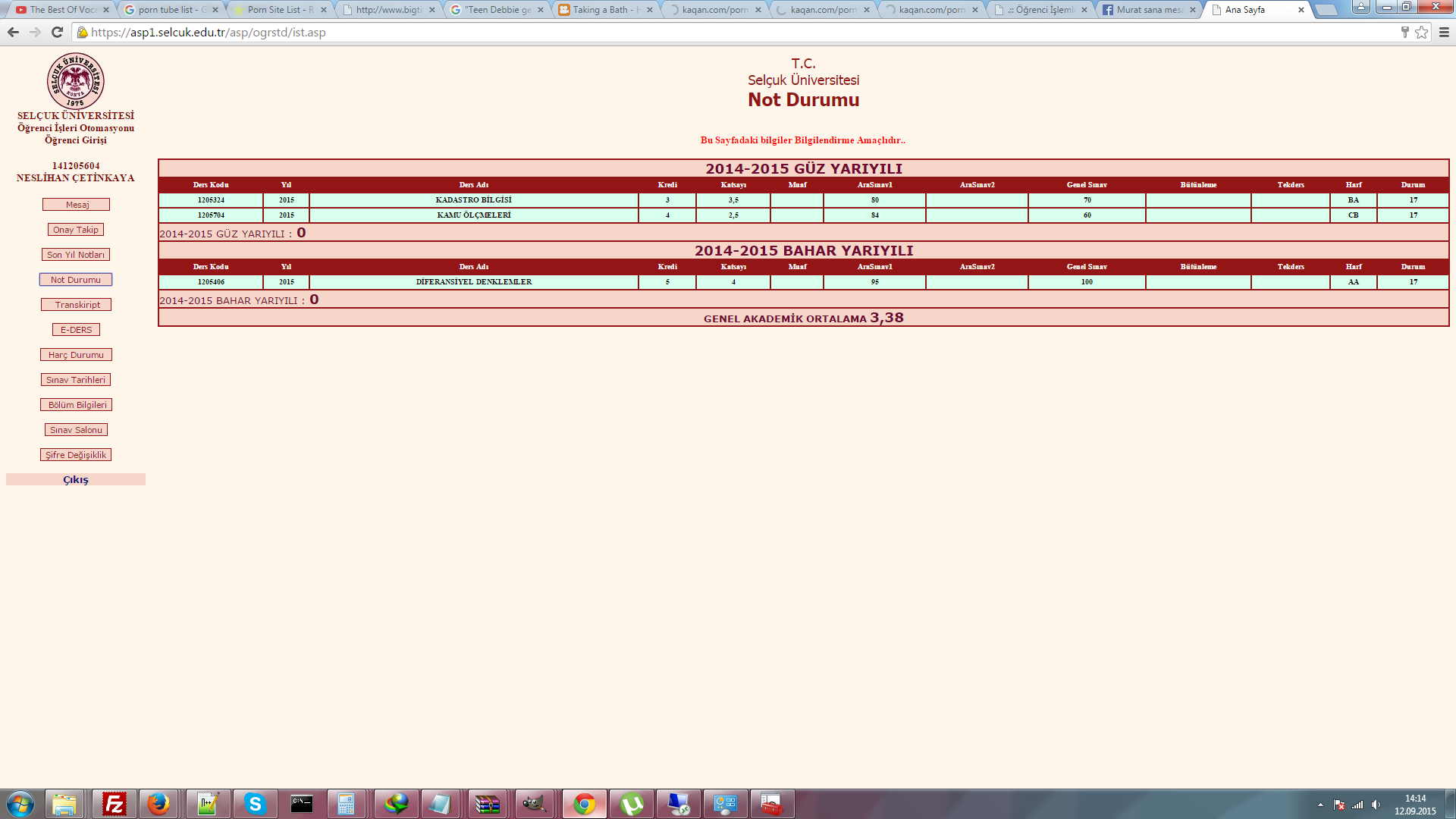Click the volume speaker tray icon

pyautogui.click(x=1376, y=805)
